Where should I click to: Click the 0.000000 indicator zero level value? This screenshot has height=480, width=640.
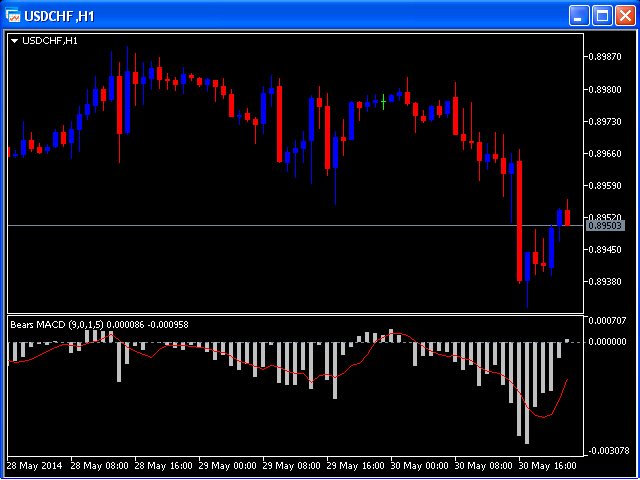point(607,342)
